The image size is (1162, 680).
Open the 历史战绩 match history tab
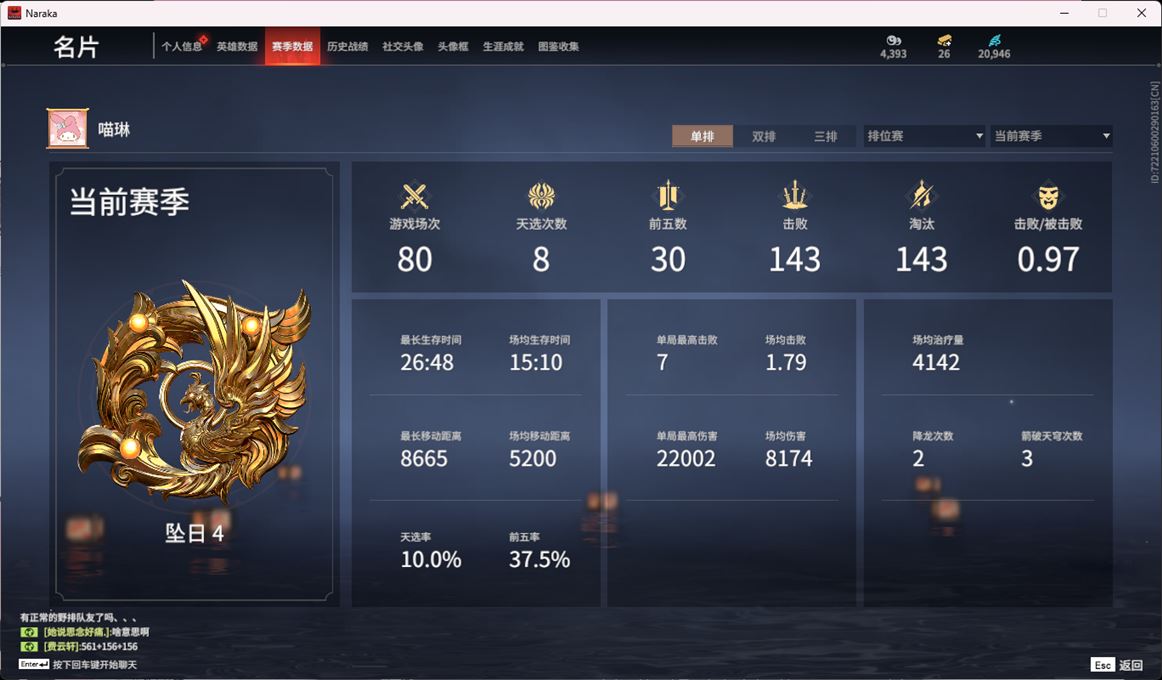(x=348, y=47)
